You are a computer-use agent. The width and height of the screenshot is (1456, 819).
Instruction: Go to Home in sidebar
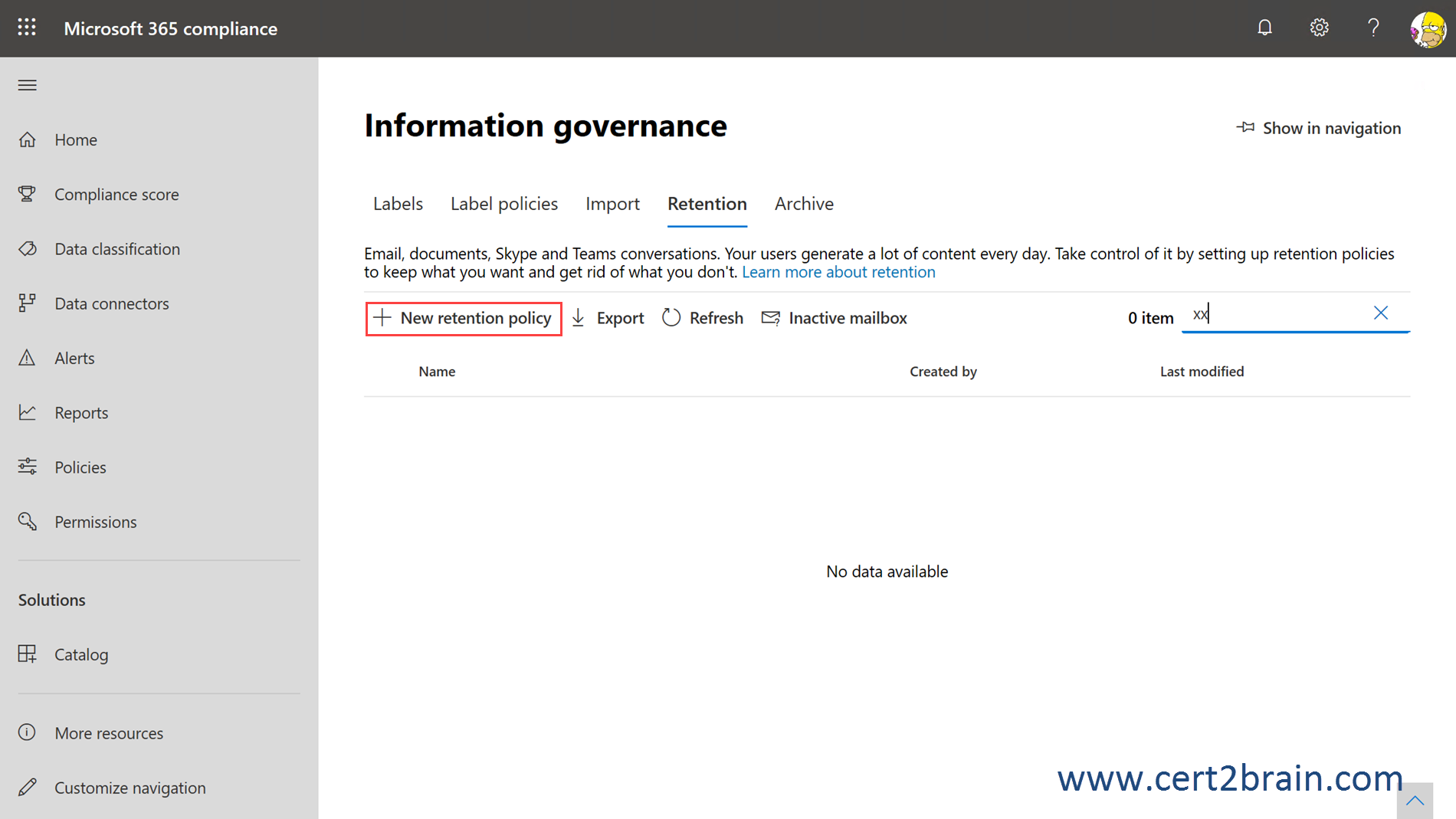pyautogui.click(x=76, y=139)
